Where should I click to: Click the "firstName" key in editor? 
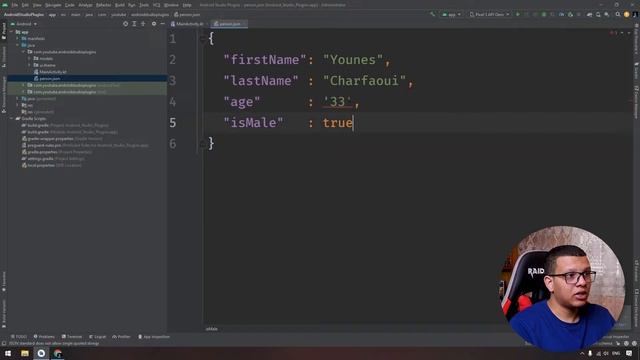click(x=264, y=60)
